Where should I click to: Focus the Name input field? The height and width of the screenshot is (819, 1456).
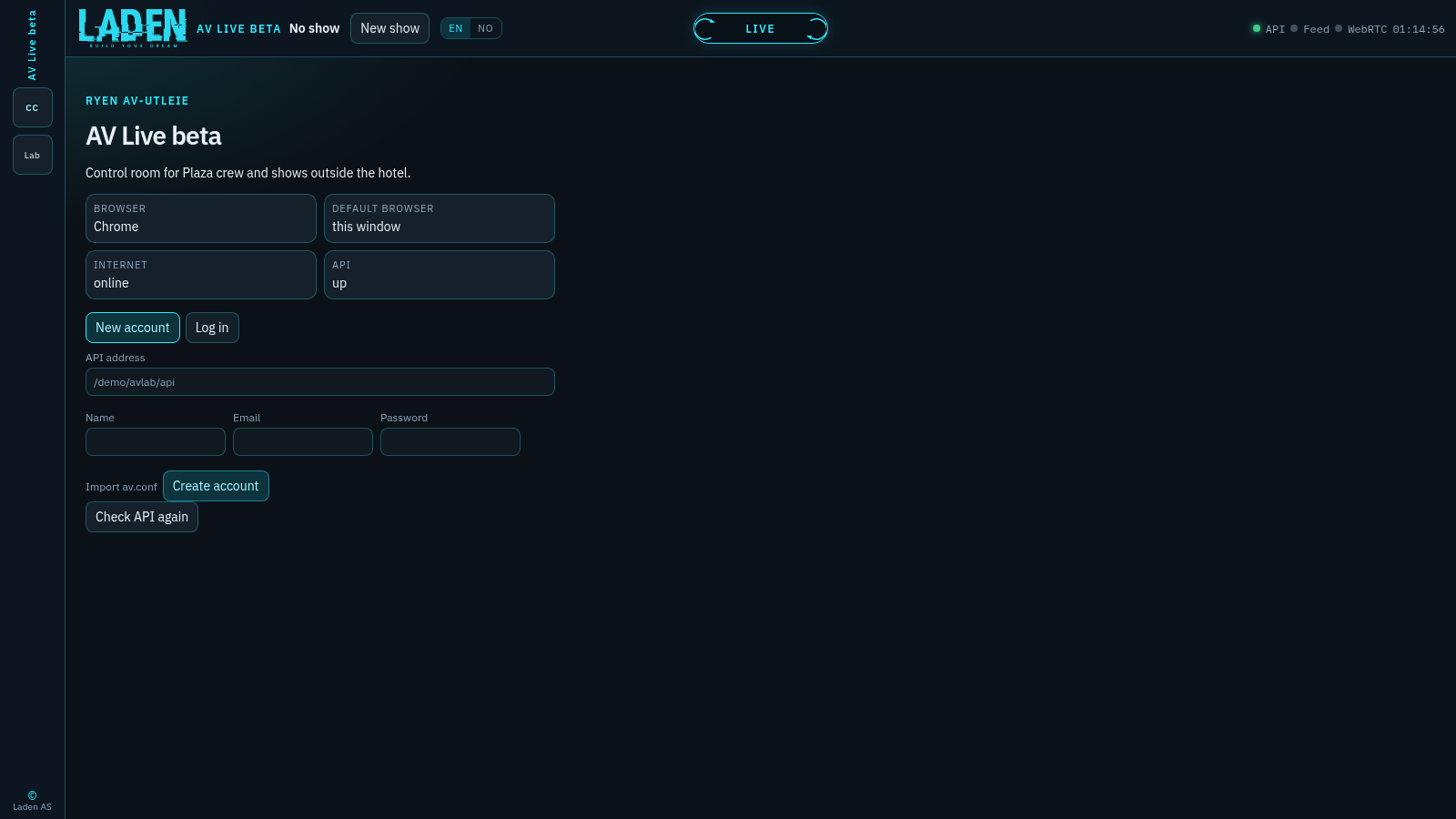tap(156, 442)
